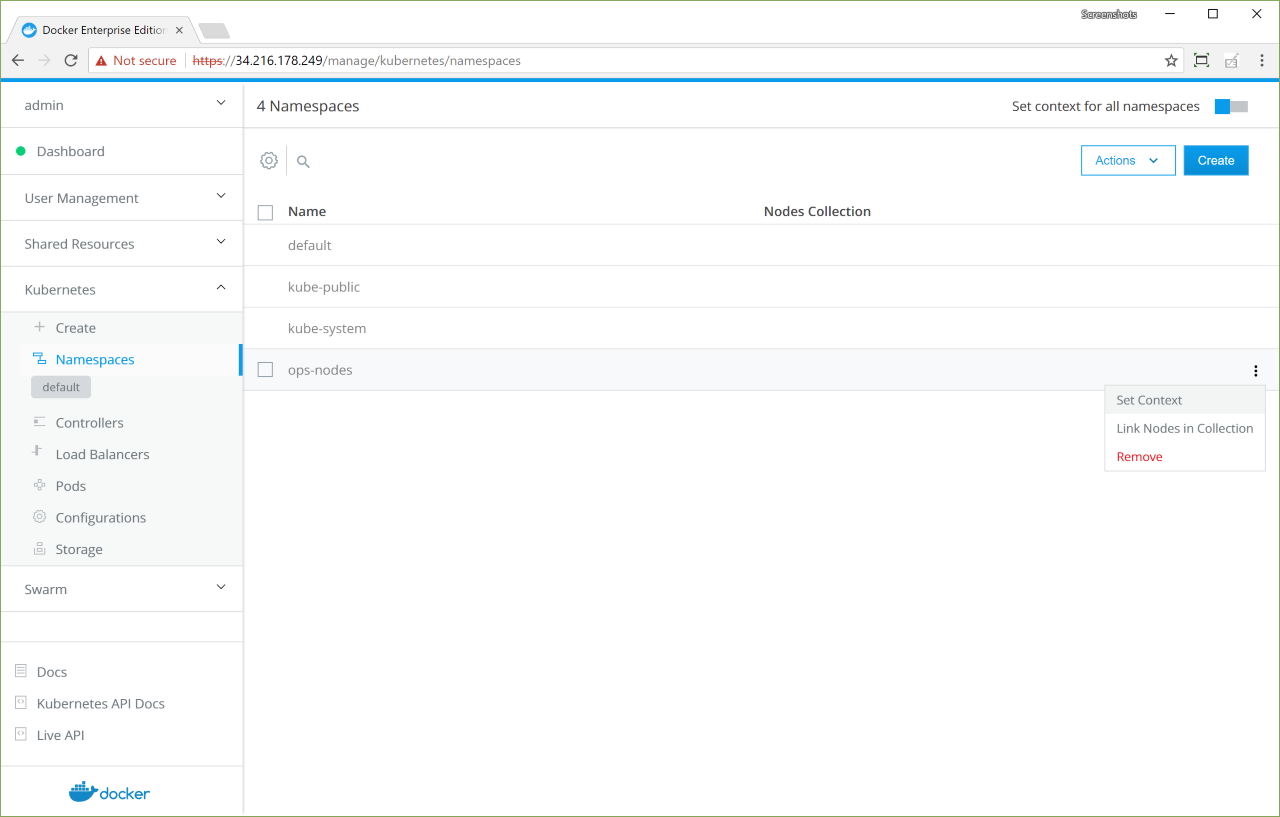Image resolution: width=1280 pixels, height=817 pixels.
Task: Check the ops-nodes row checkbox
Action: tap(265, 370)
